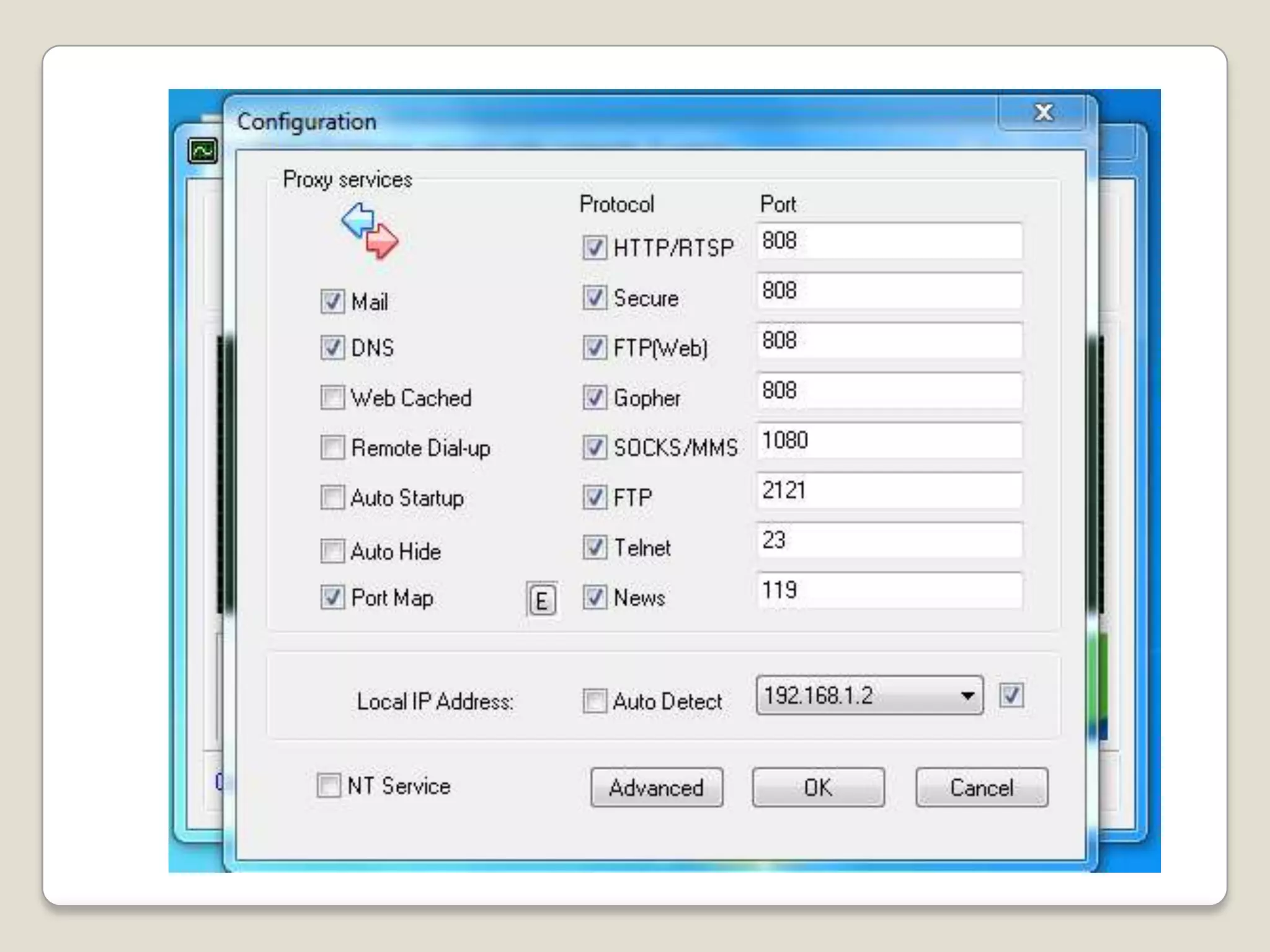This screenshot has width=1270, height=952.
Task: Click the E edit button beside Port Map
Action: tap(541, 600)
